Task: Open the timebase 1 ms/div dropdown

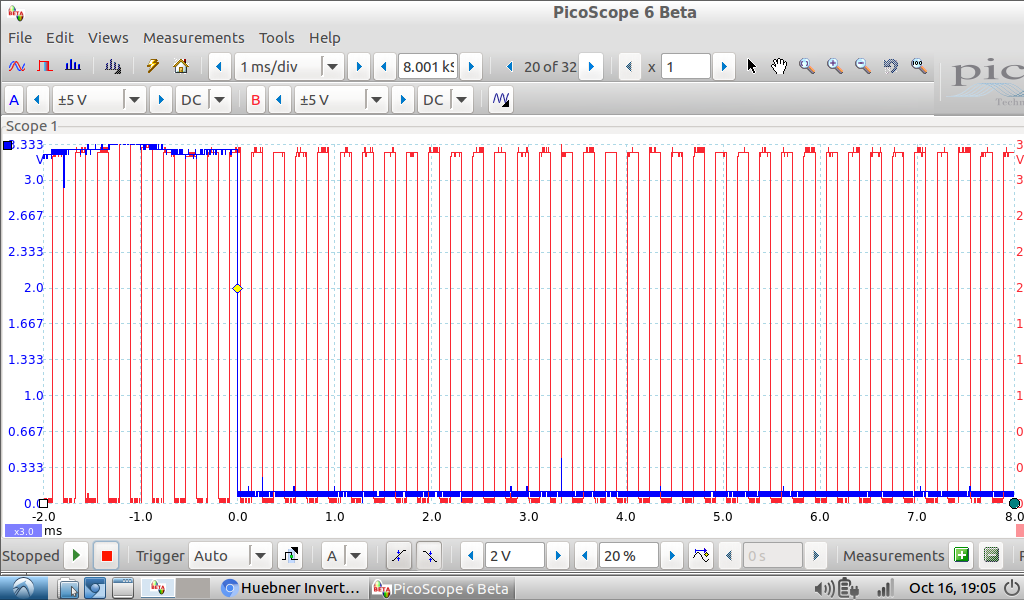Action: click(x=332, y=67)
